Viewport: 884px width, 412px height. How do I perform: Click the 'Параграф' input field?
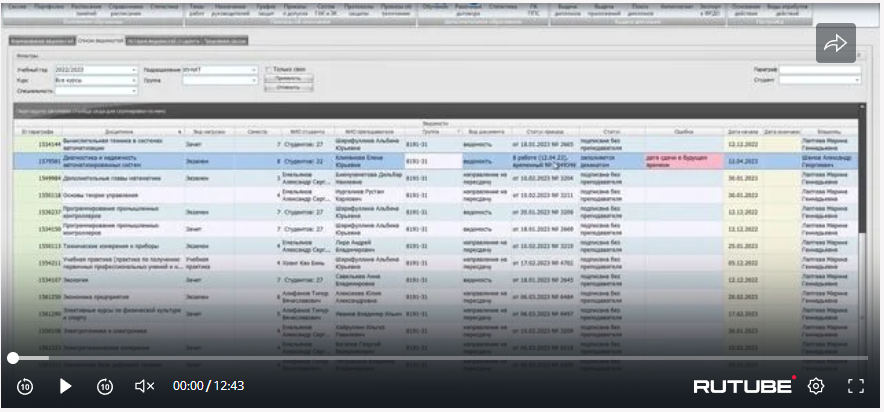coord(818,70)
